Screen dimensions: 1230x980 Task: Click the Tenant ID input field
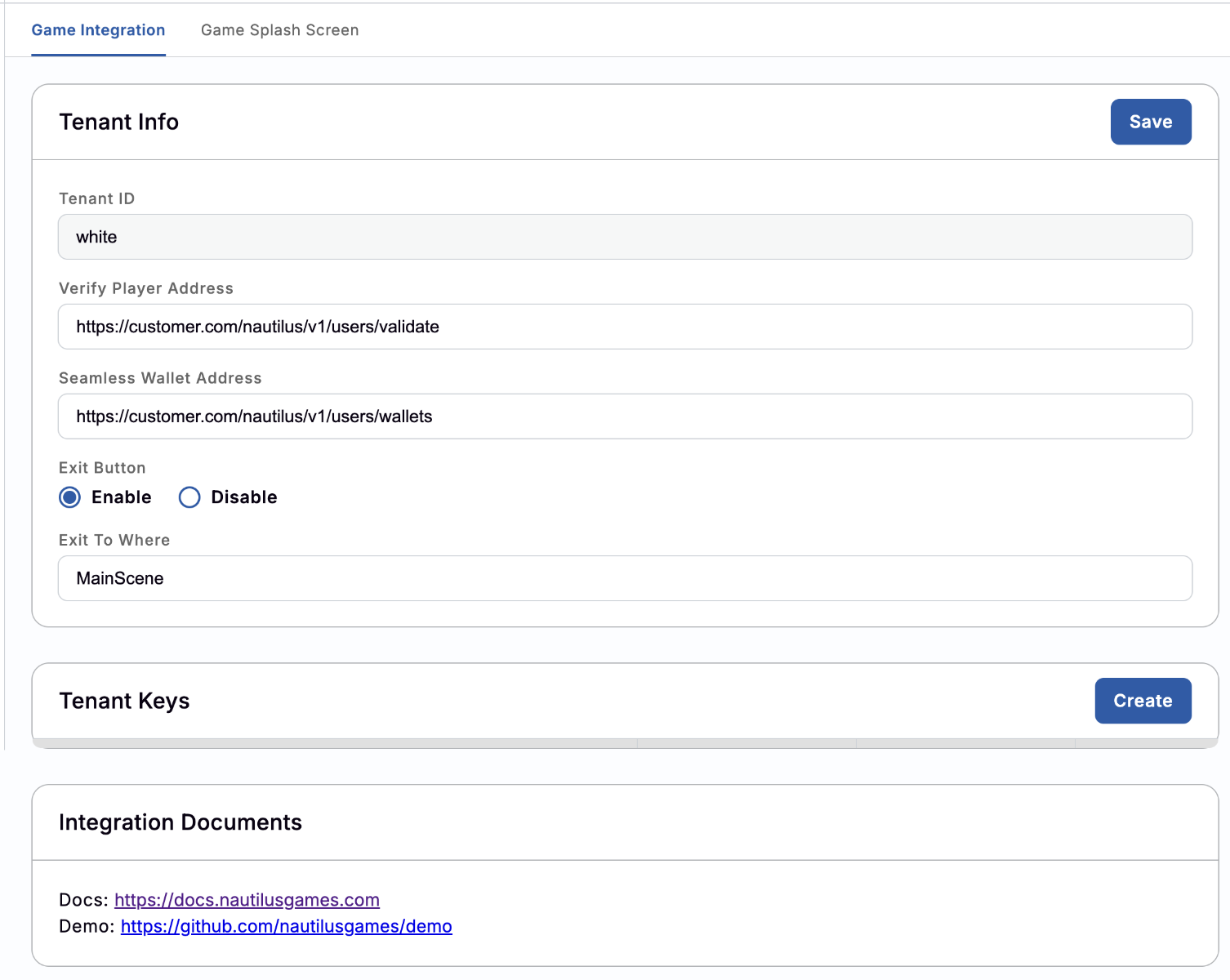pos(625,237)
